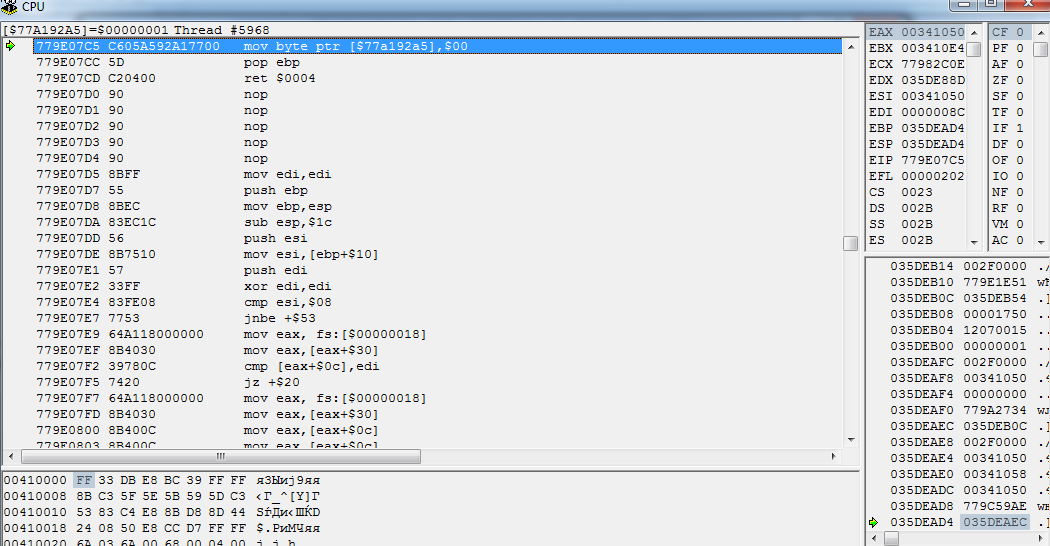Click highlighted stack value 035DEAEC

(994, 522)
